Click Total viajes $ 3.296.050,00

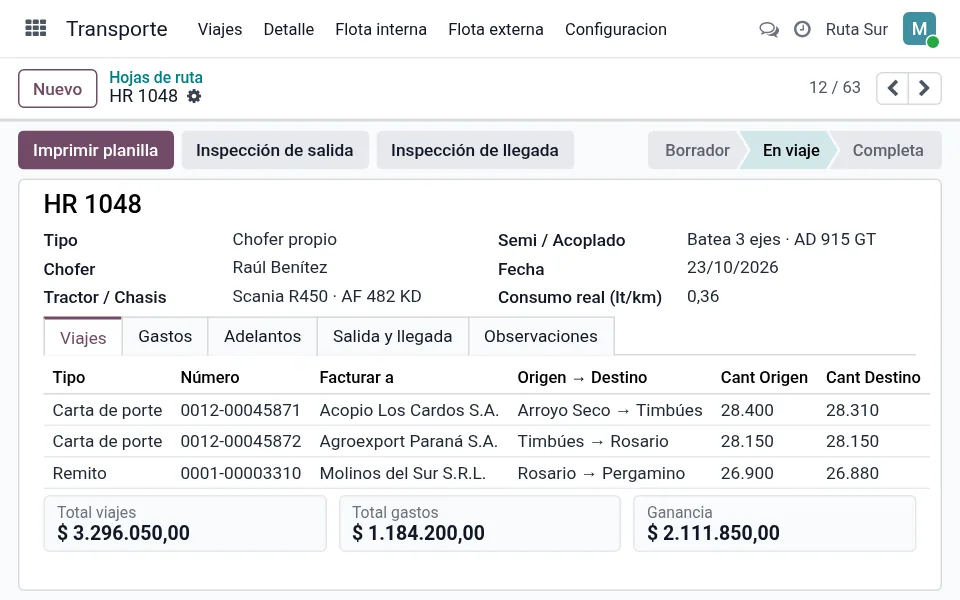tap(185, 523)
